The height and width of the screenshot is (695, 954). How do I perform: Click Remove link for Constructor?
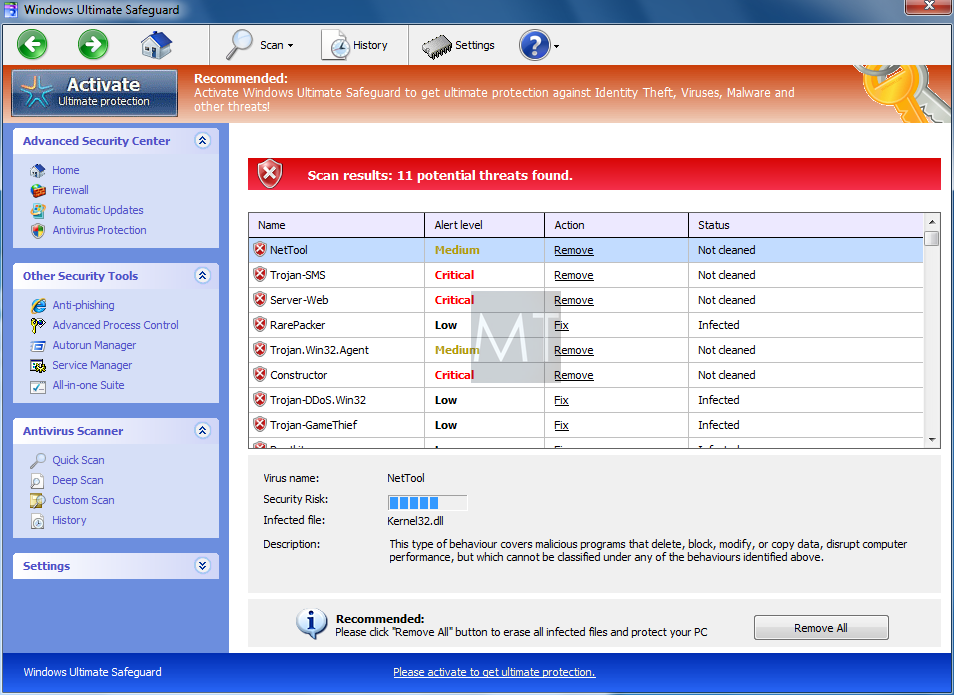574,375
